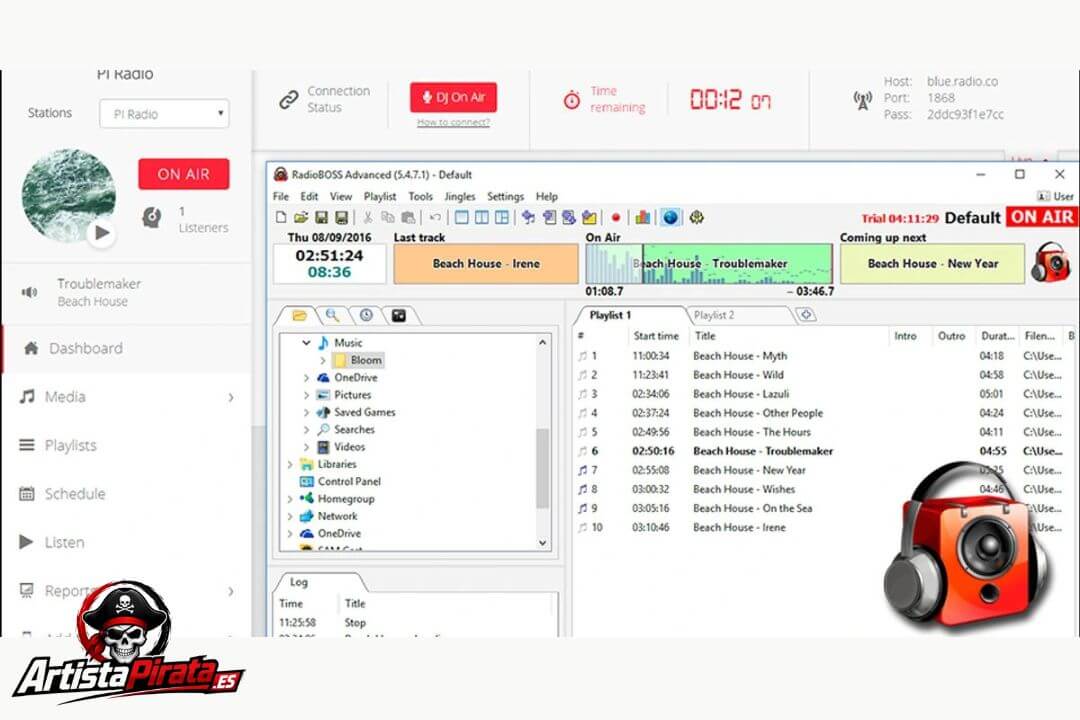The image size is (1080, 720).
Task: Click the chain link Connection Status icon
Action: click(288, 100)
